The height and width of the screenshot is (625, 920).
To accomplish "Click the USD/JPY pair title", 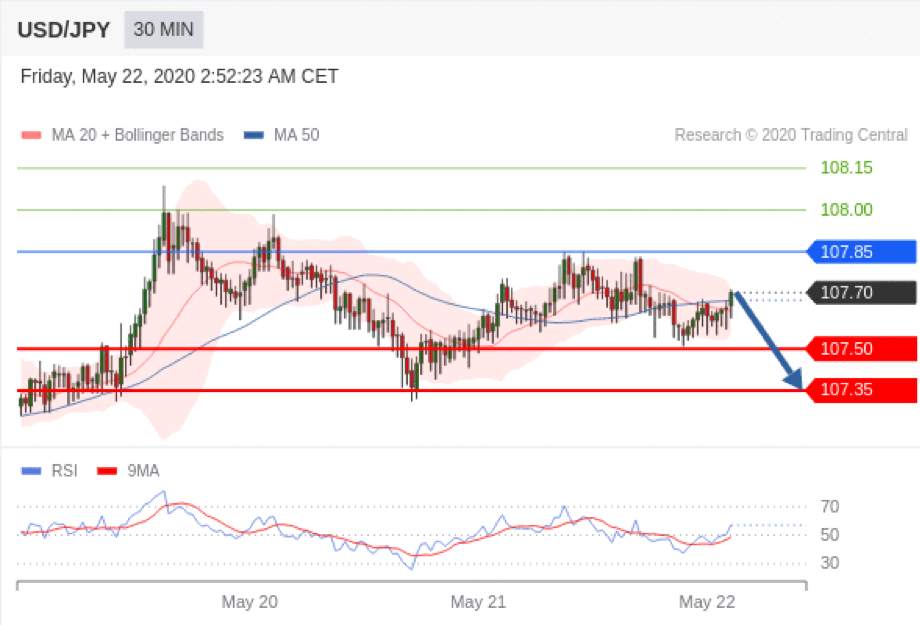I will click(63, 30).
